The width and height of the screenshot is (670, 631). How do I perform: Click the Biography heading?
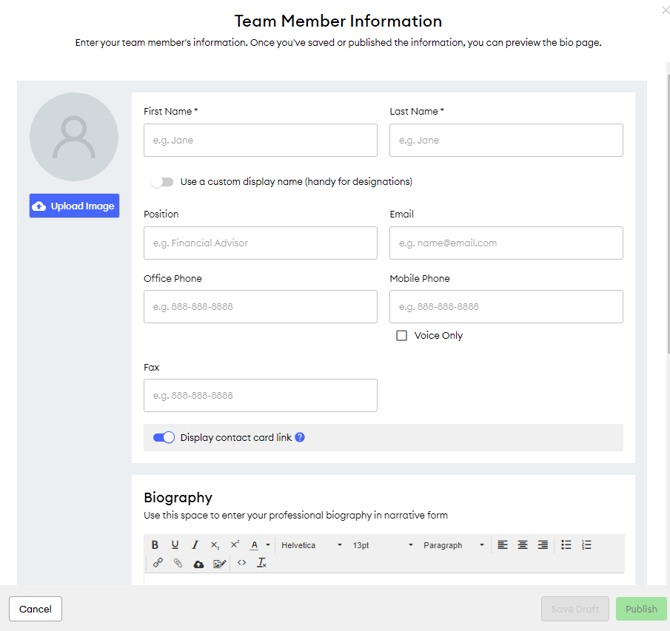click(178, 497)
